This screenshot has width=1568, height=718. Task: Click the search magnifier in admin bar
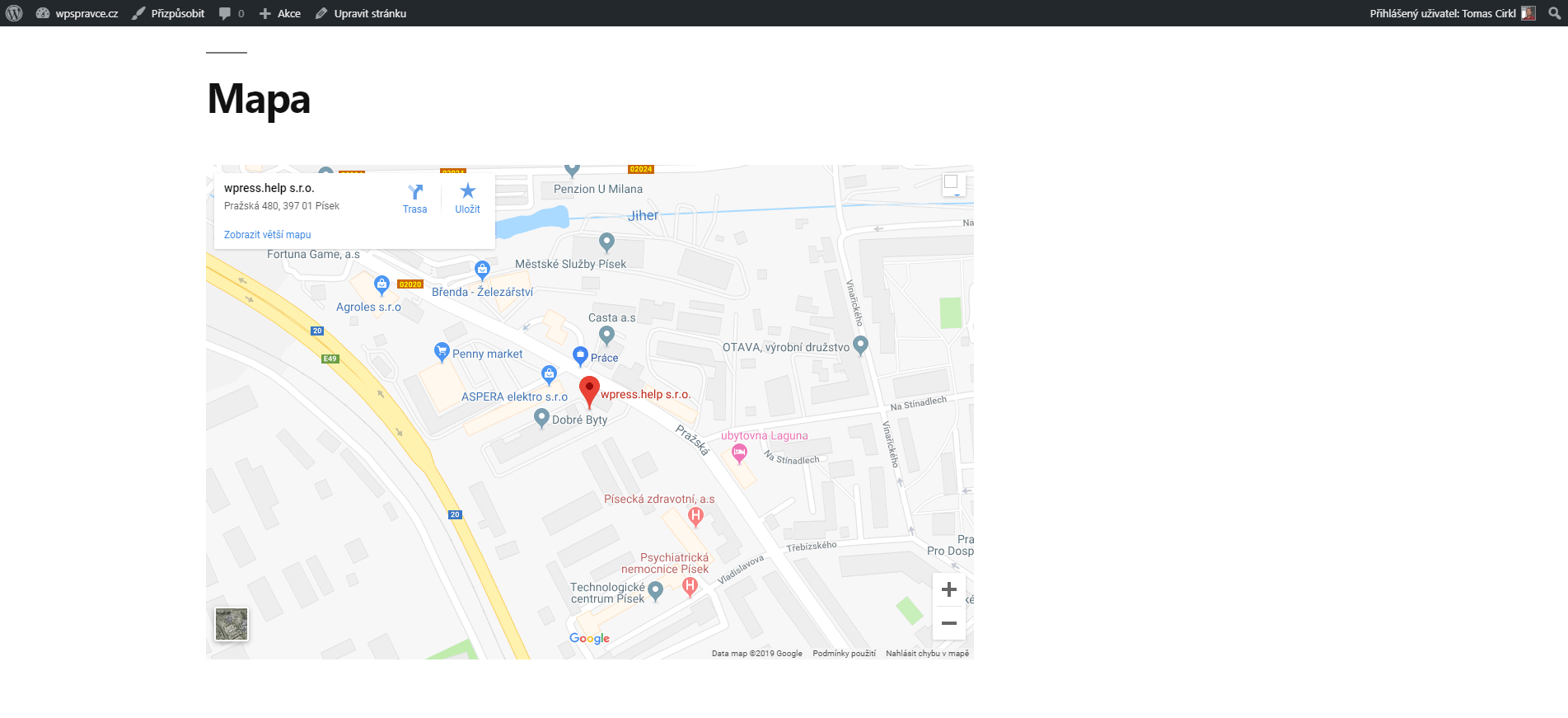coord(1554,13)
